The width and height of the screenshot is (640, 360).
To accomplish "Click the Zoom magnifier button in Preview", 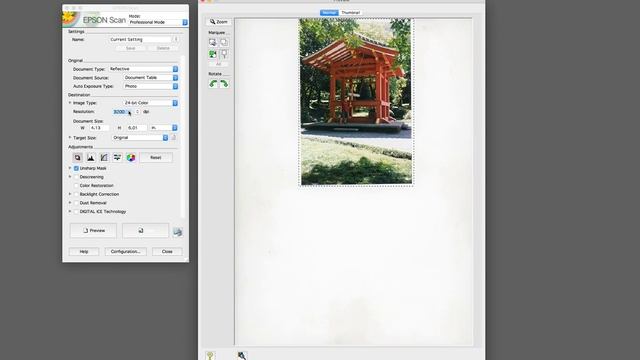I will tap(219, 22).
